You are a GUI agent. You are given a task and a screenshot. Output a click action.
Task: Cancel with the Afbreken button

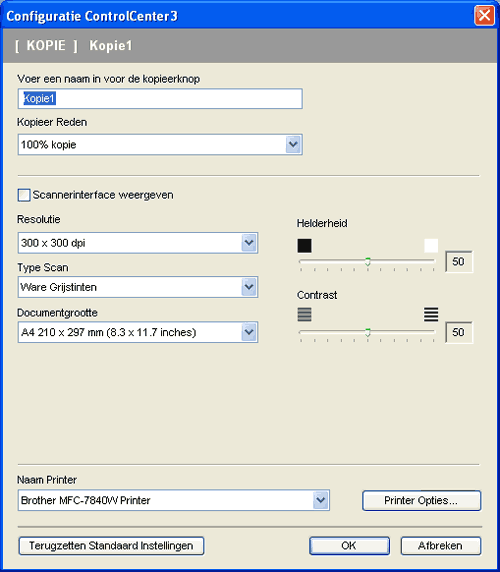click(x=441, y=545)
